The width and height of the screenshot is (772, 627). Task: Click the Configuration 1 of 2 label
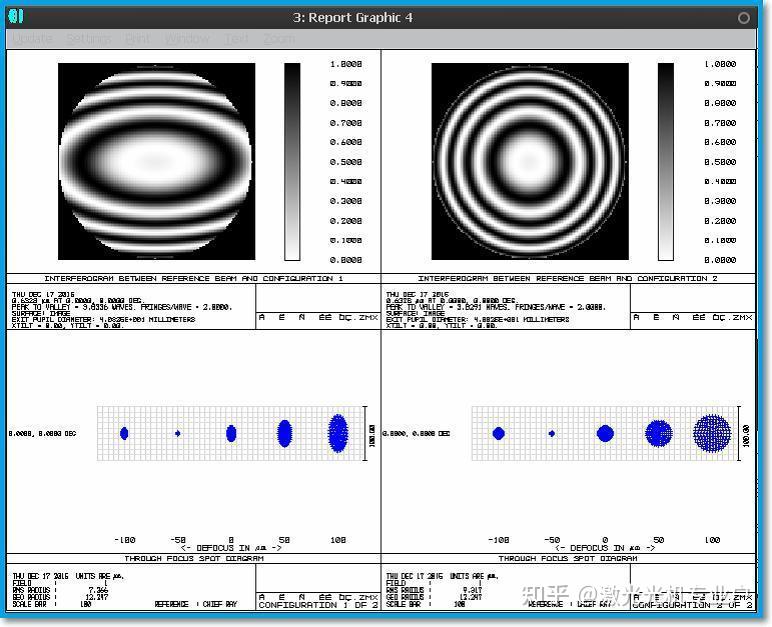(x=318, y=604)
